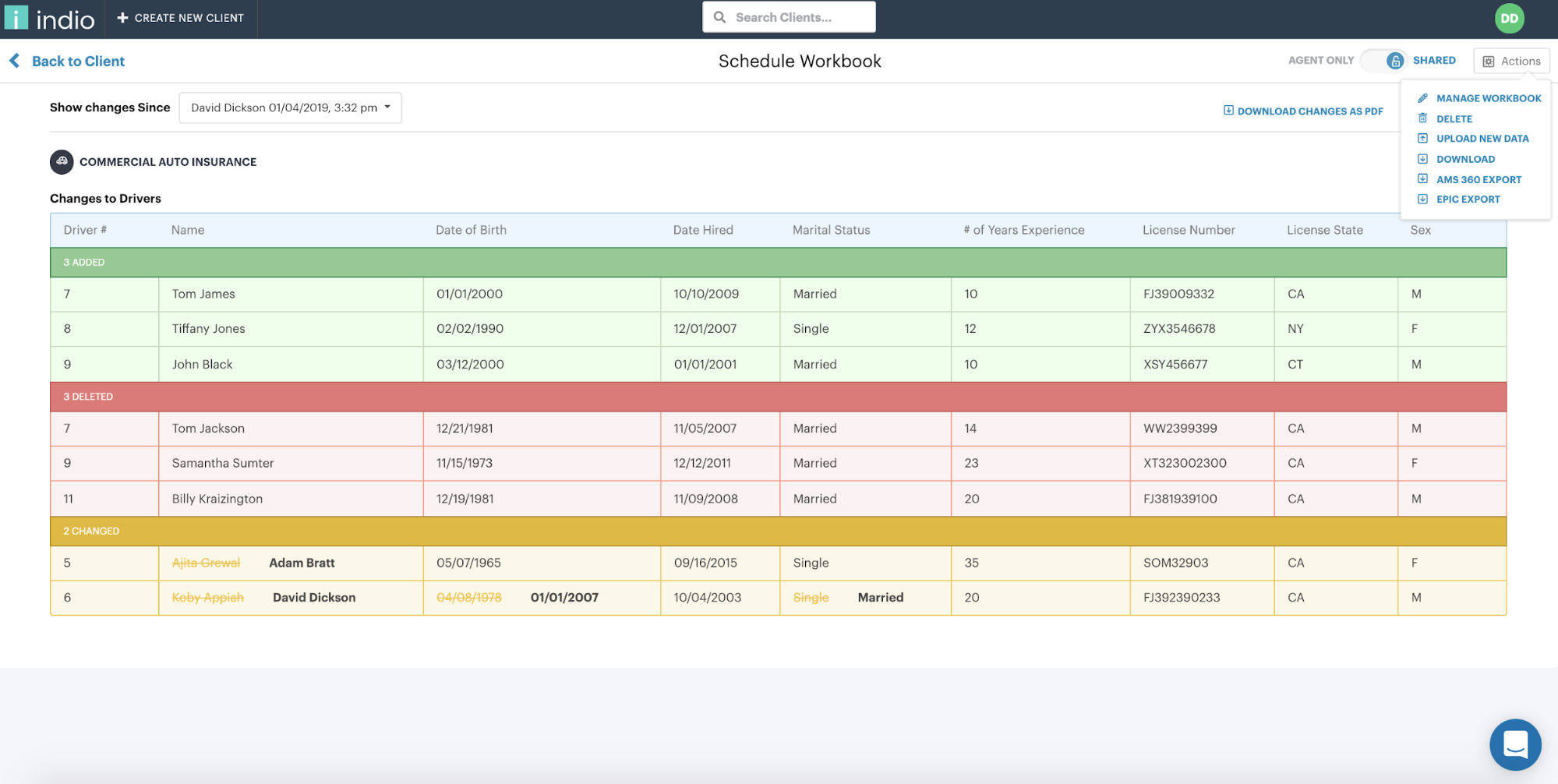Choose Epic Export from the menu
Viewport: 1558px width, 784px height.
click(1468, 200)
